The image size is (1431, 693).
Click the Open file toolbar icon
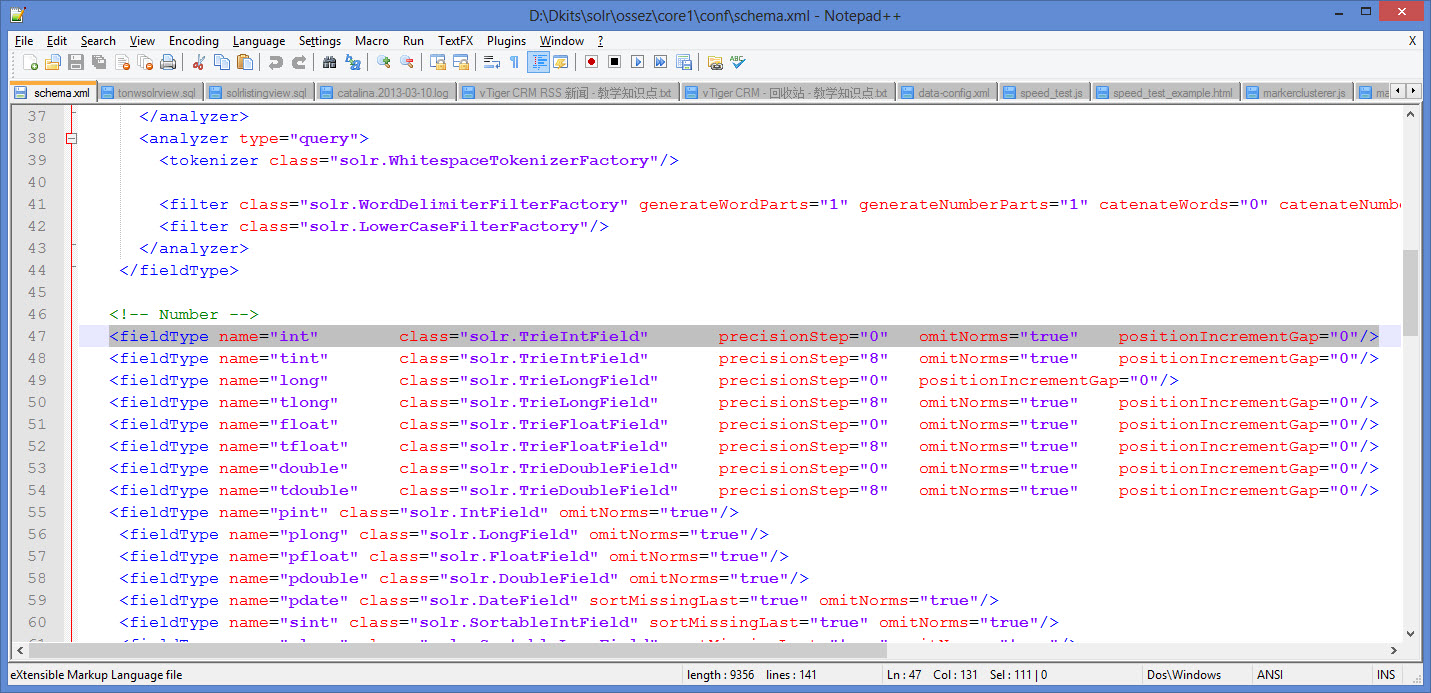click(53, 62)
